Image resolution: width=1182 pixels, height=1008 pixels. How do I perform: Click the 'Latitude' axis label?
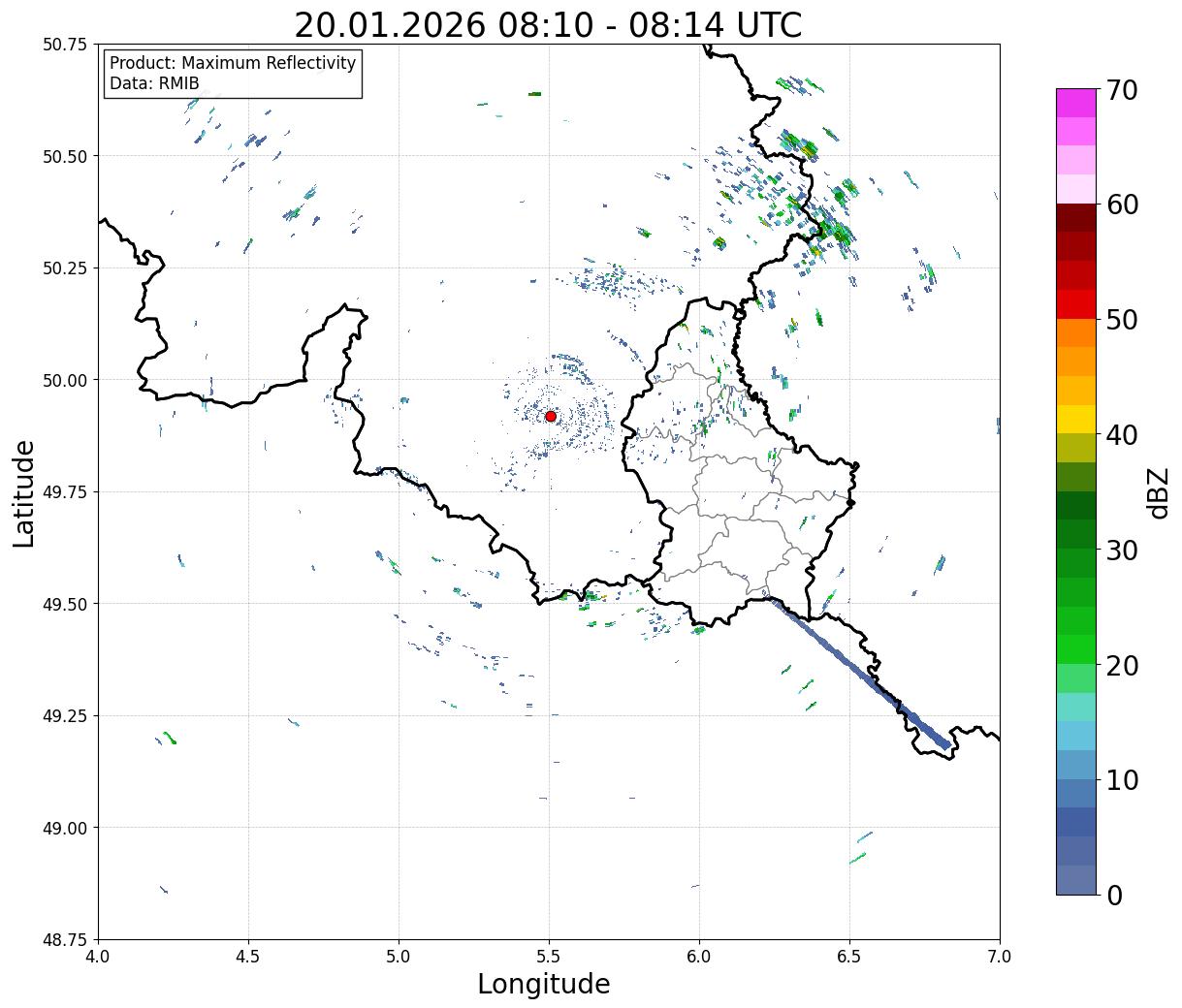pos(24,492)
